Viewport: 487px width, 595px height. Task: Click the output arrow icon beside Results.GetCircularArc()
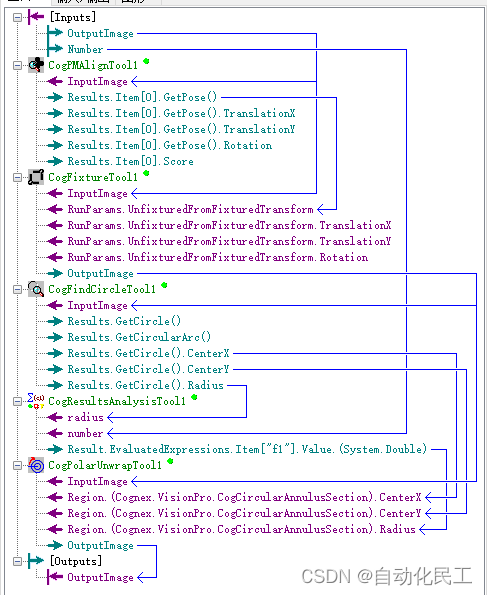[x=55, y=337]
